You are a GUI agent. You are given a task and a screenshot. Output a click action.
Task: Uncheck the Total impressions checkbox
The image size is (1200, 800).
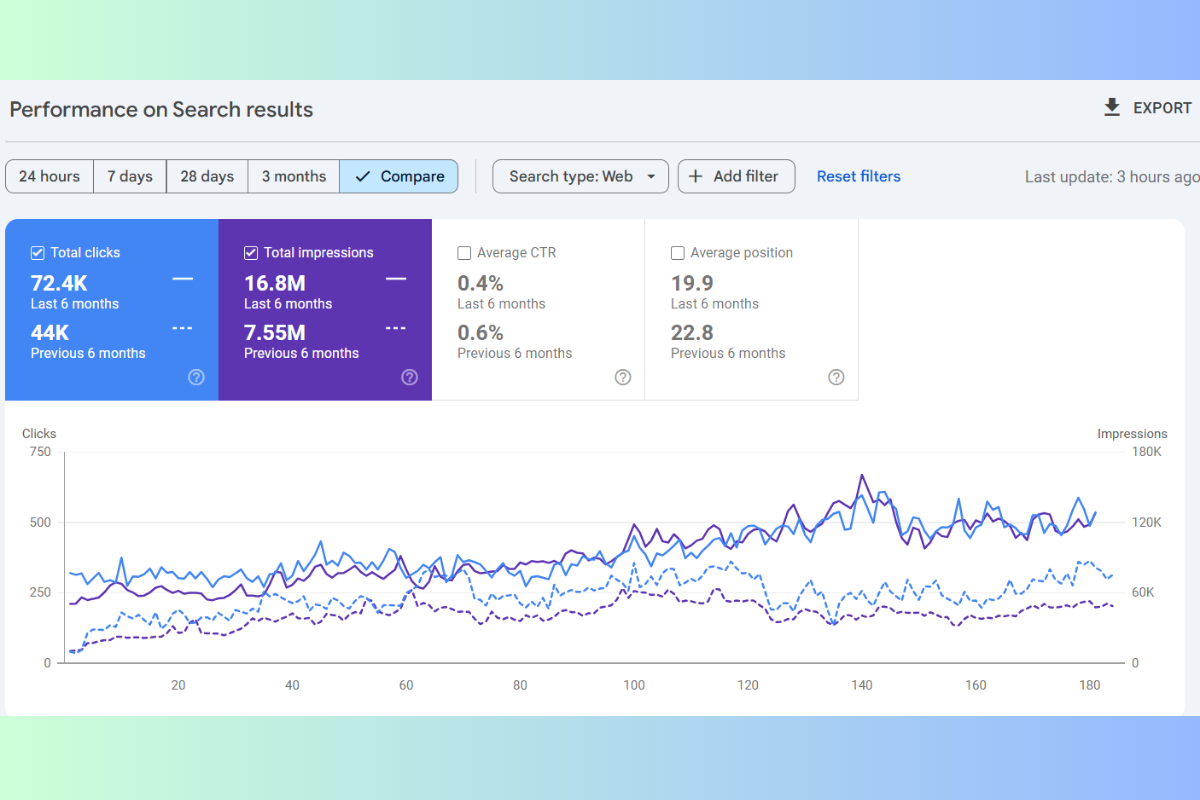click(x=251, y=253)
